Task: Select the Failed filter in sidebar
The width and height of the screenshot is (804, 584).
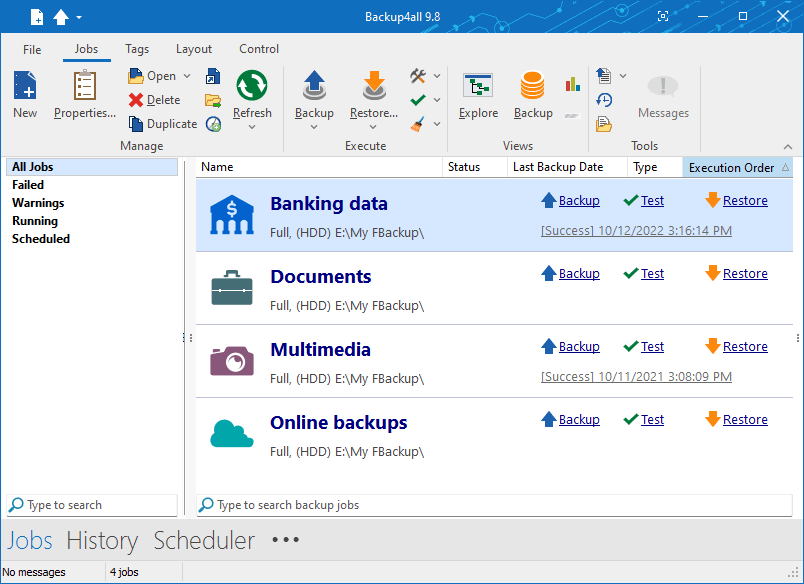Action: tap(28, 185)
